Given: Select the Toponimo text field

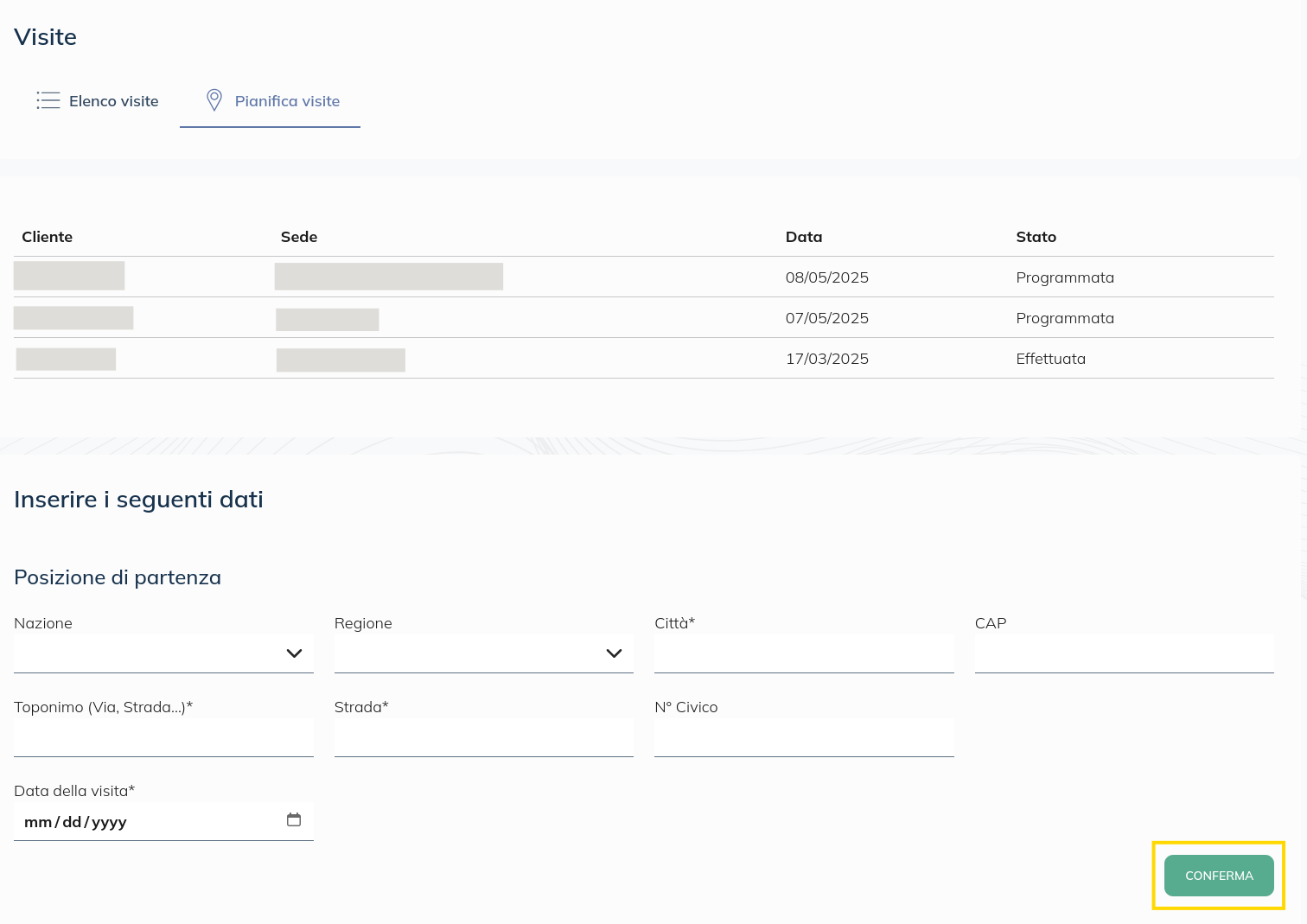Looking at the screenshot, I should point(163,737).
